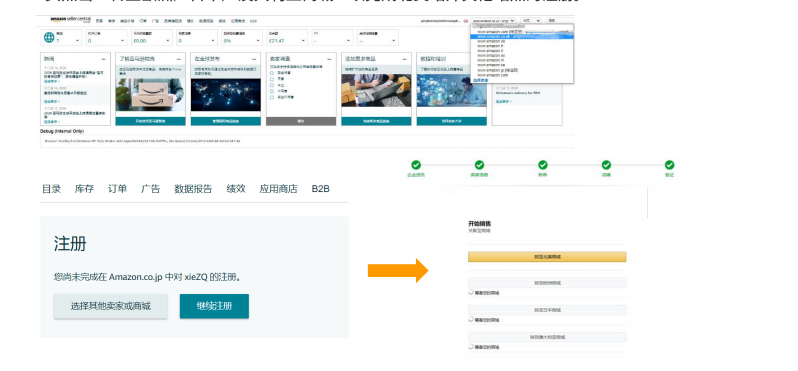798x371 pixels.
Task: Click the teal button under 了解亚马逊物流 card
Action: [x=150, y=121]
